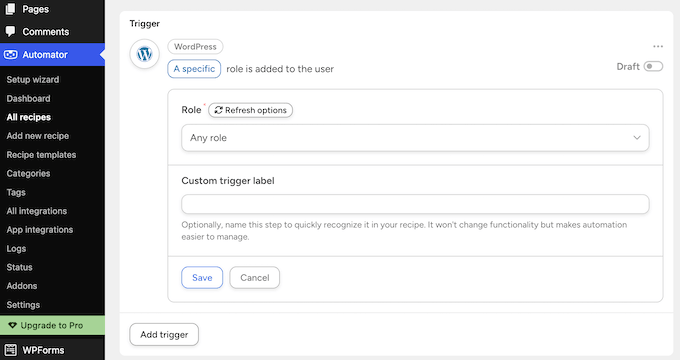Open the Logs page
Viewport: 680px width, 360px height.
point(16,249)
